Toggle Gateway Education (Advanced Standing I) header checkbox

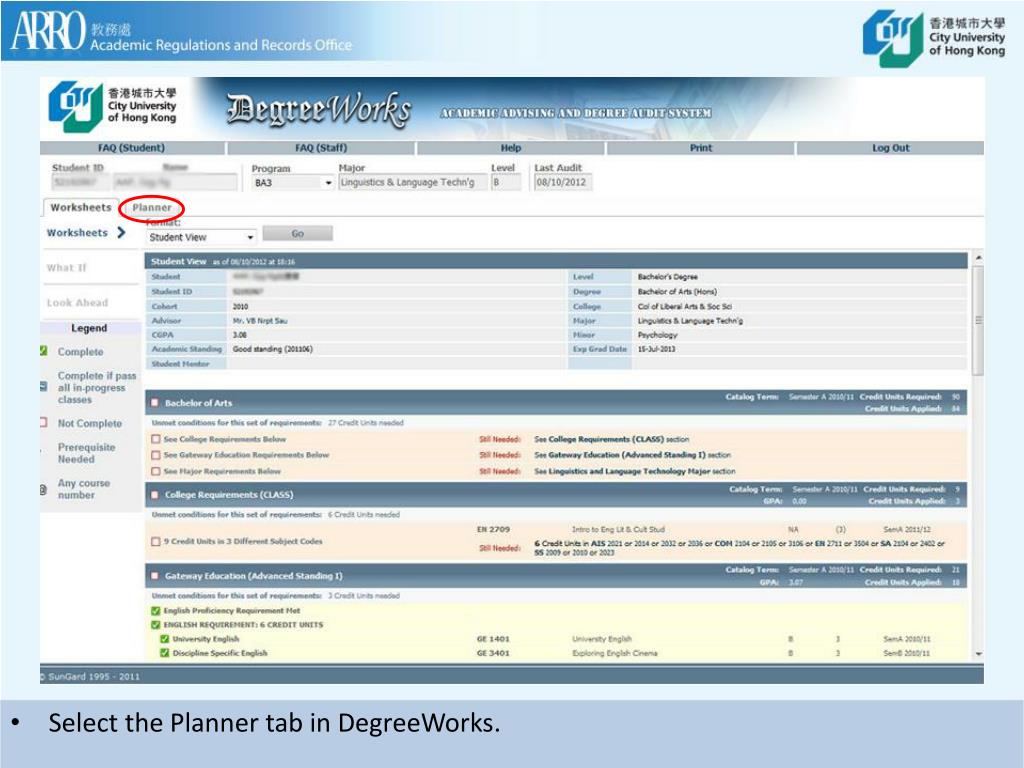click(155, 576)
